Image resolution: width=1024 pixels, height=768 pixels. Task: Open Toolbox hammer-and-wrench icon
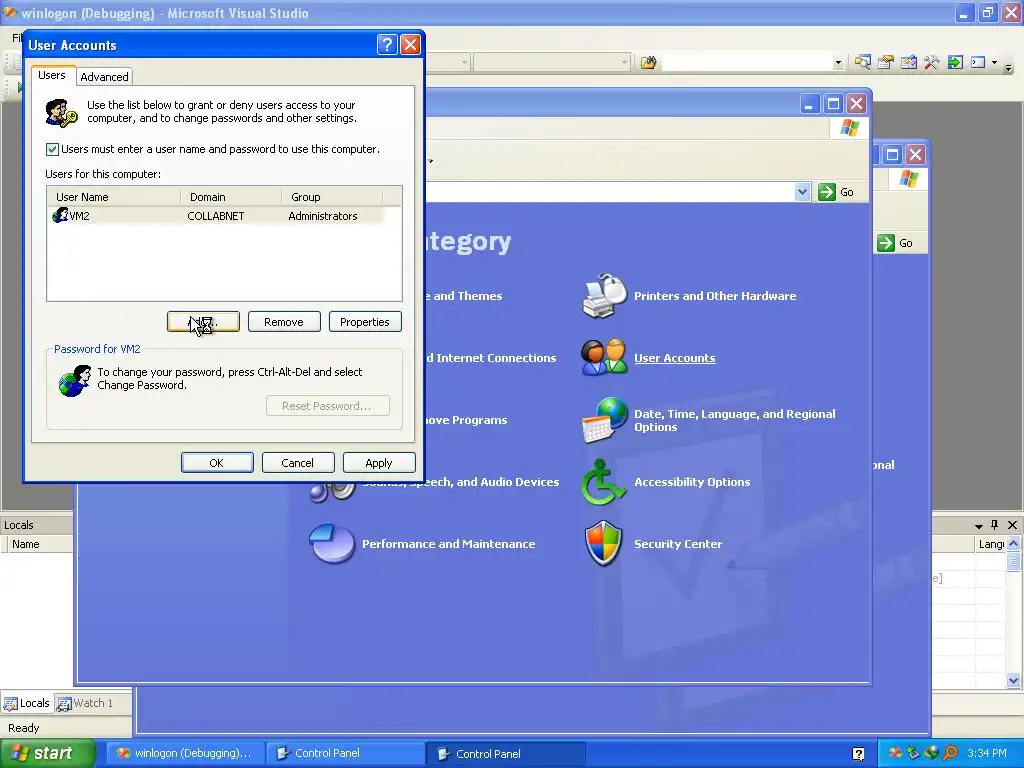pos(931,63)
